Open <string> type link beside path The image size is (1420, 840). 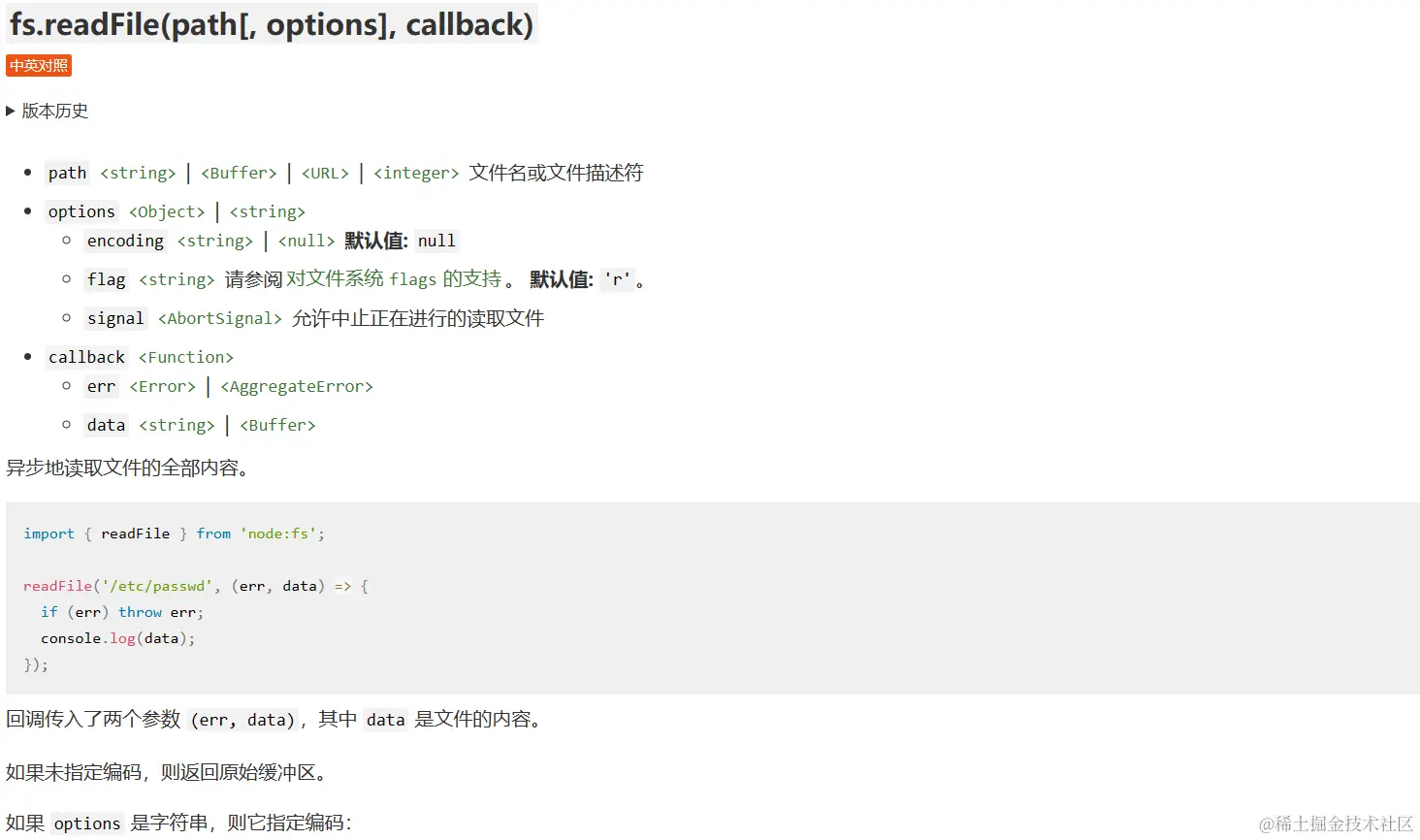click(x=138, y=173)
